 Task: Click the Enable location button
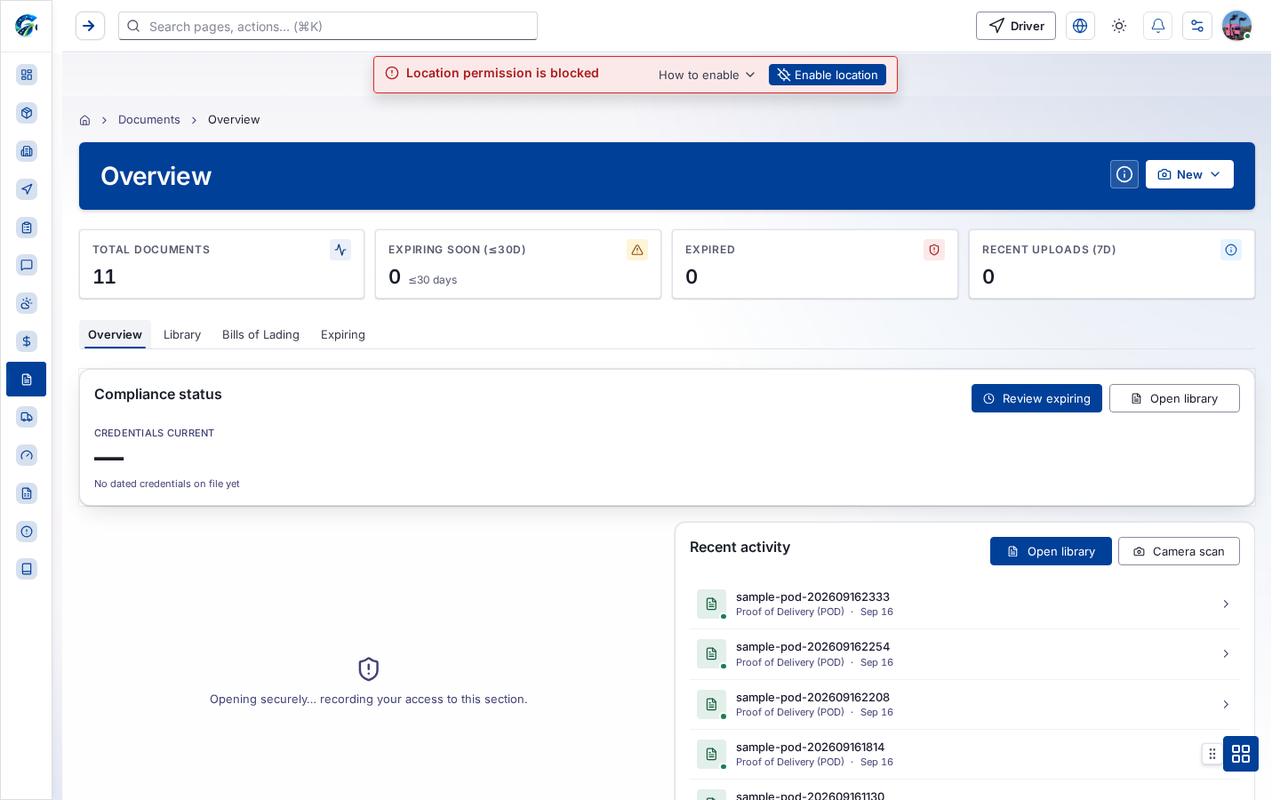click(827, 75)
